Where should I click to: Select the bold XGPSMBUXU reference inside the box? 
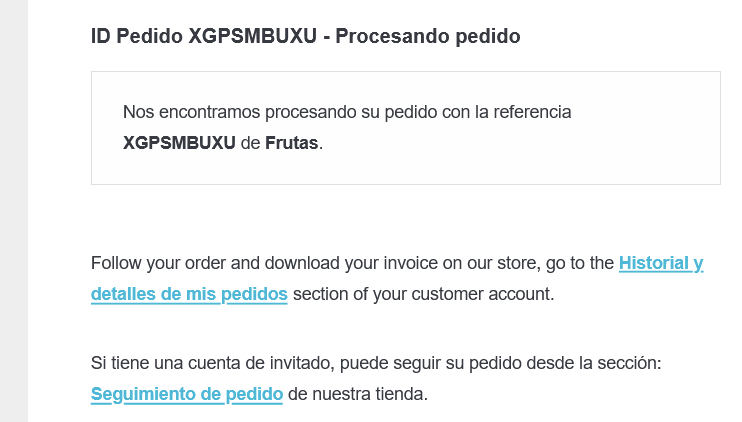point(179,143)
